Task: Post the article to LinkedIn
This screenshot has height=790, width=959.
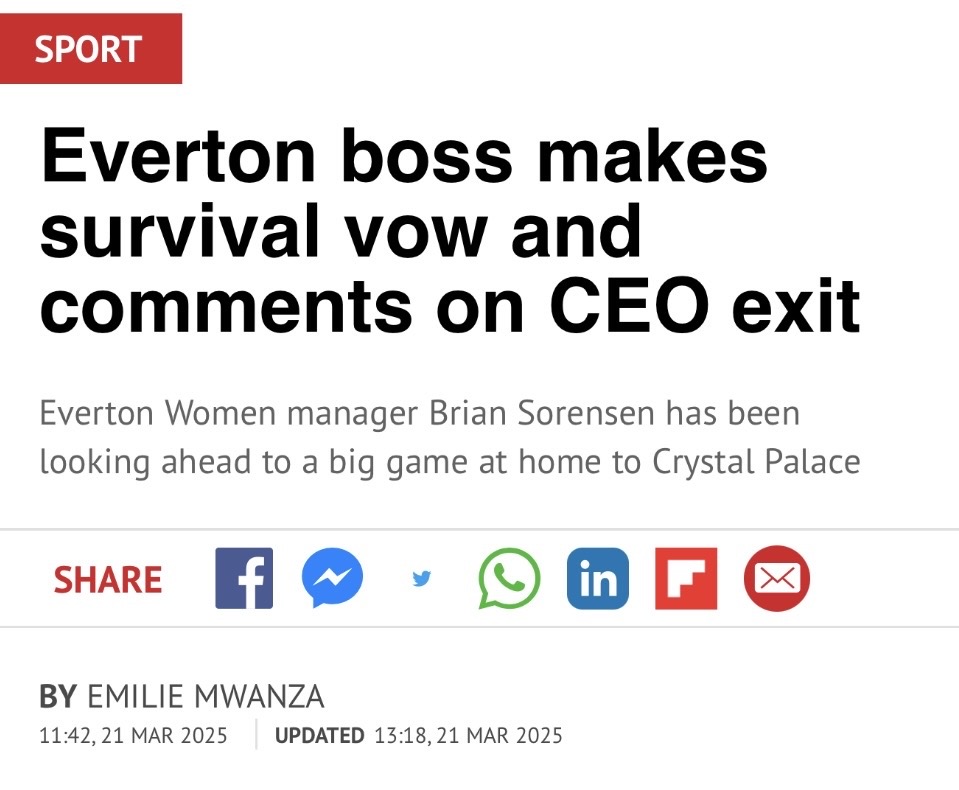Action: click(597, 579)
